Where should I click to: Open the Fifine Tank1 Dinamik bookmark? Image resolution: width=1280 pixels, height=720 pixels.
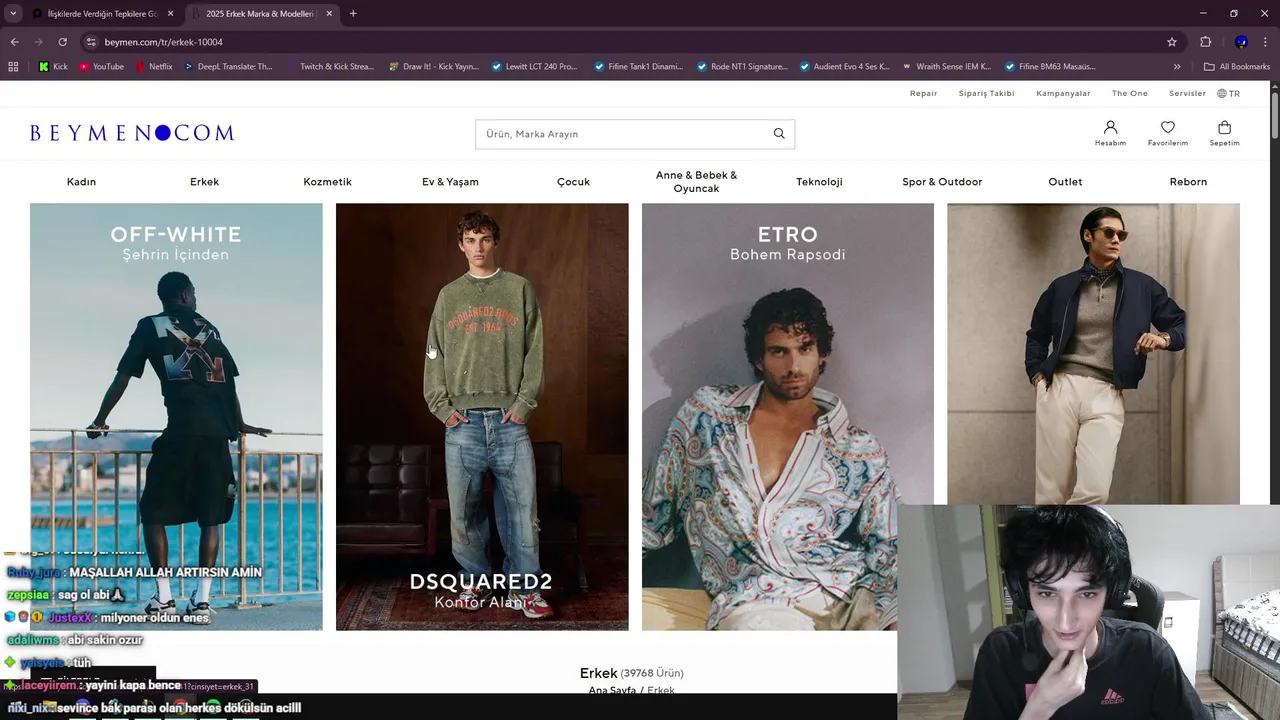(638, 67)
